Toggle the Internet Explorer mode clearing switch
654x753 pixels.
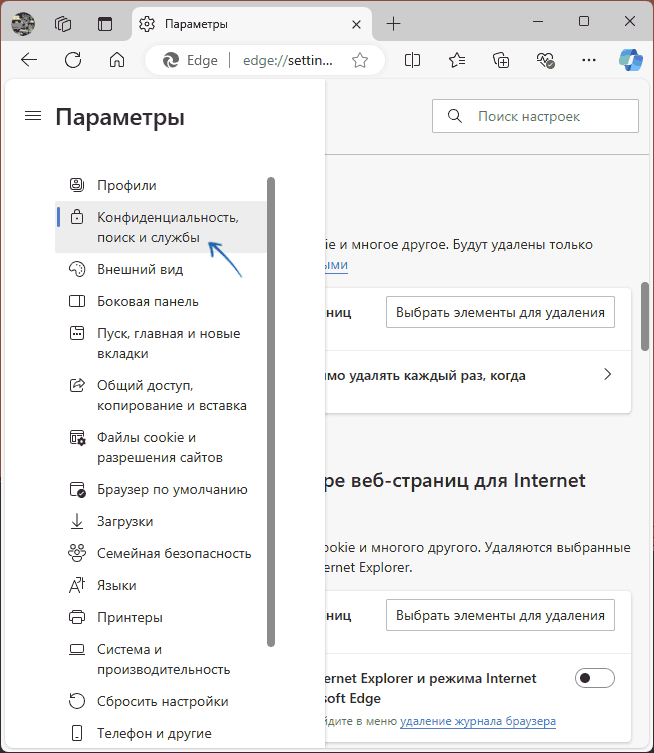594,678
